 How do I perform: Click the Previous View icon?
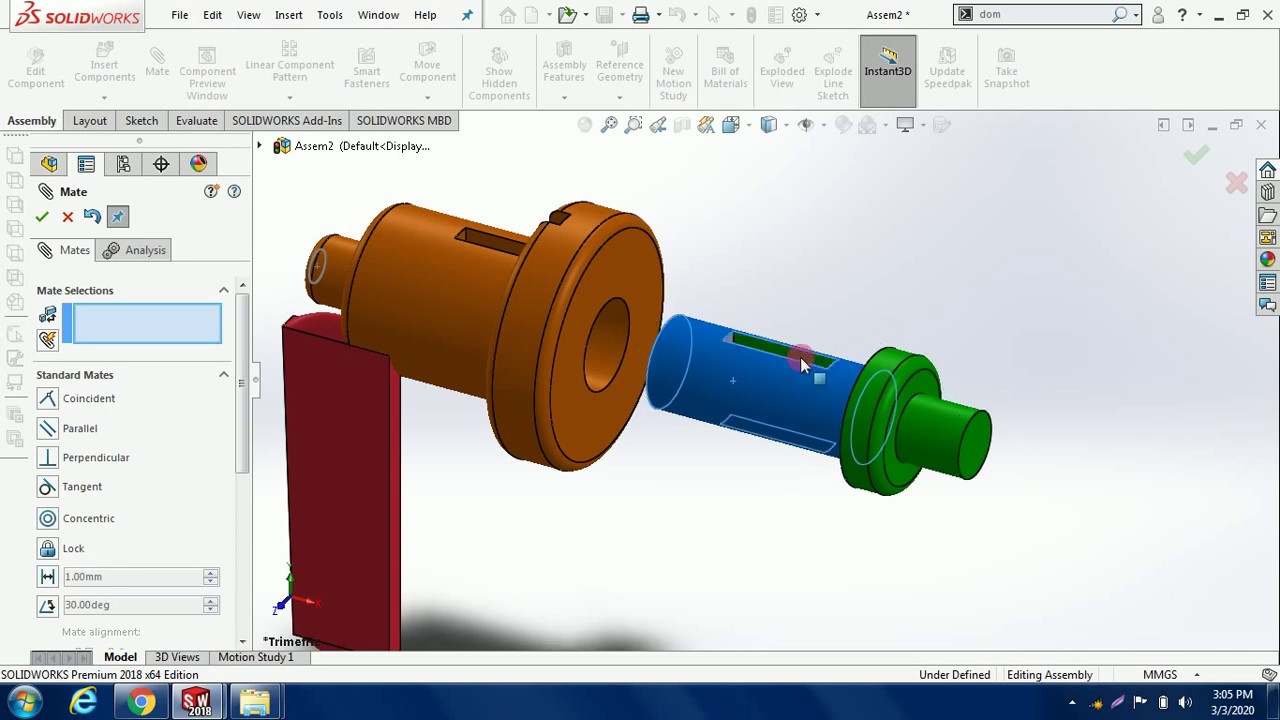(x=658, y=125)
